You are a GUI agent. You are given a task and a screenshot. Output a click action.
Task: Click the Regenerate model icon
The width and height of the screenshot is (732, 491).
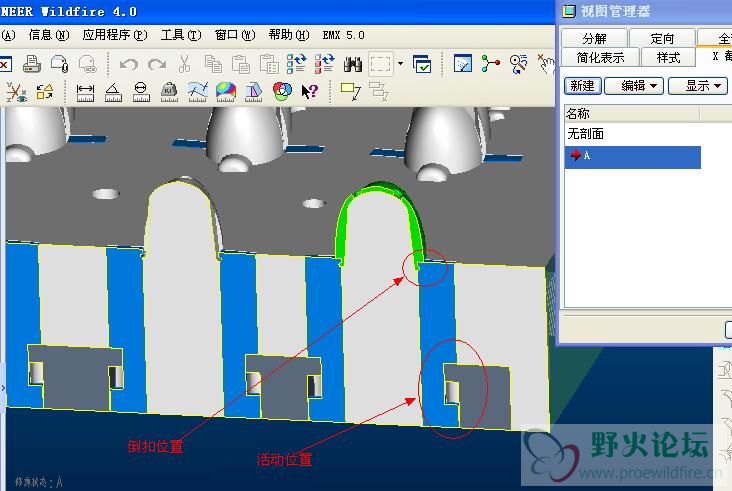coord(296,63)
